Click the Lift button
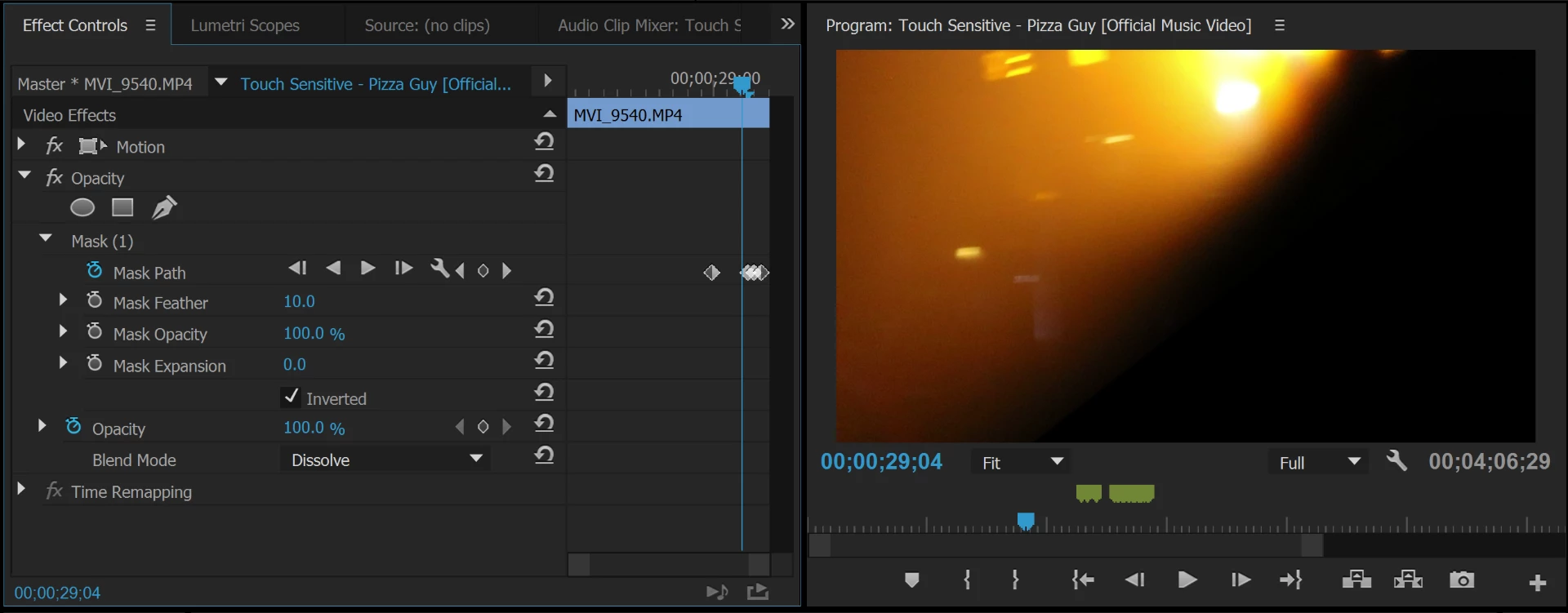1568x613 pixels. pos(1356,580)
